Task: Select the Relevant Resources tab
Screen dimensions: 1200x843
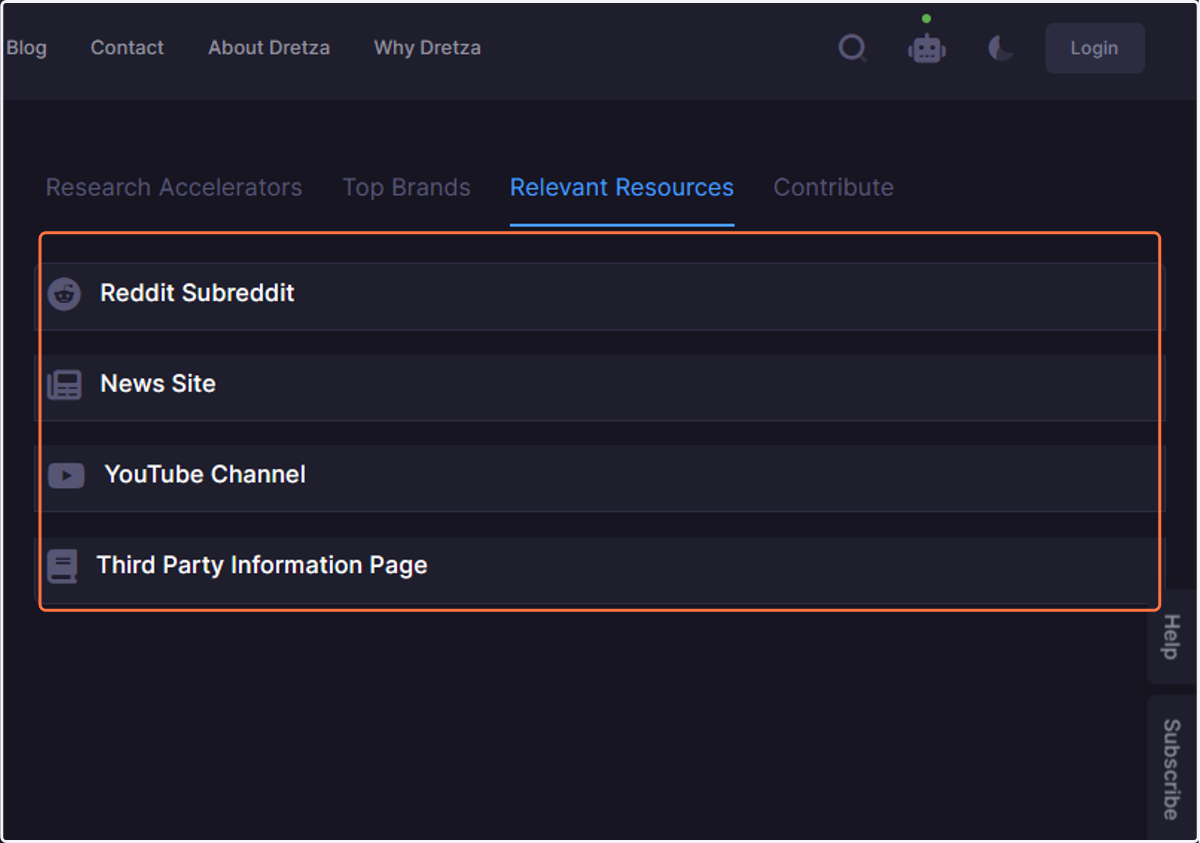Action: click(x=622, y=188)
